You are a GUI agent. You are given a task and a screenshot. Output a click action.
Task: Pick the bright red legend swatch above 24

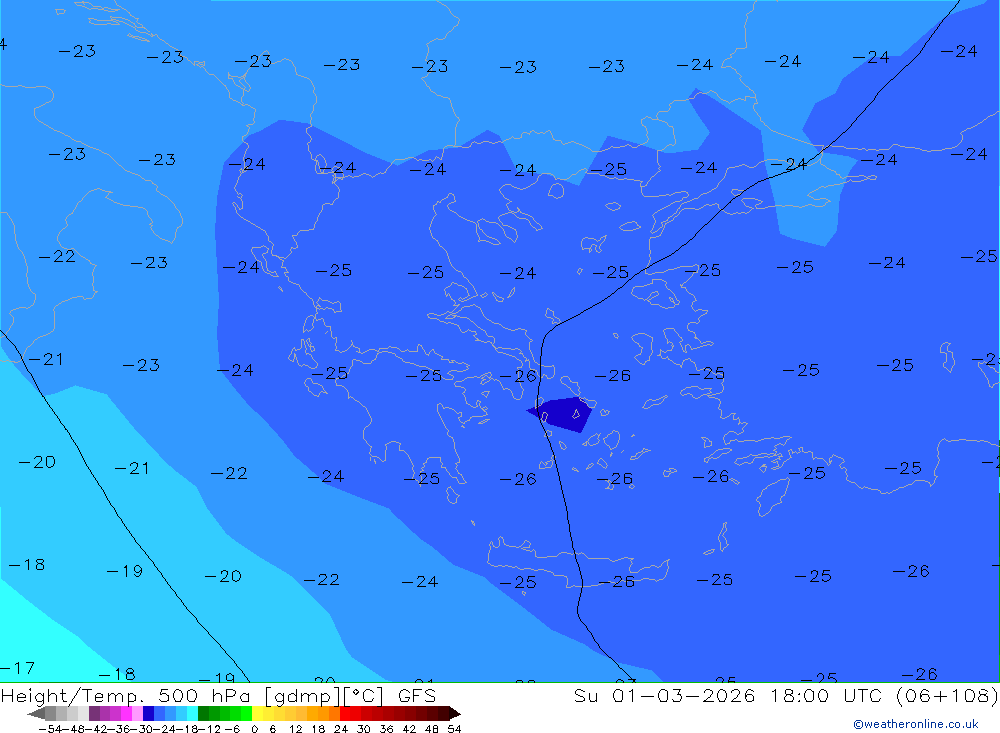click(x=345, y=713)
